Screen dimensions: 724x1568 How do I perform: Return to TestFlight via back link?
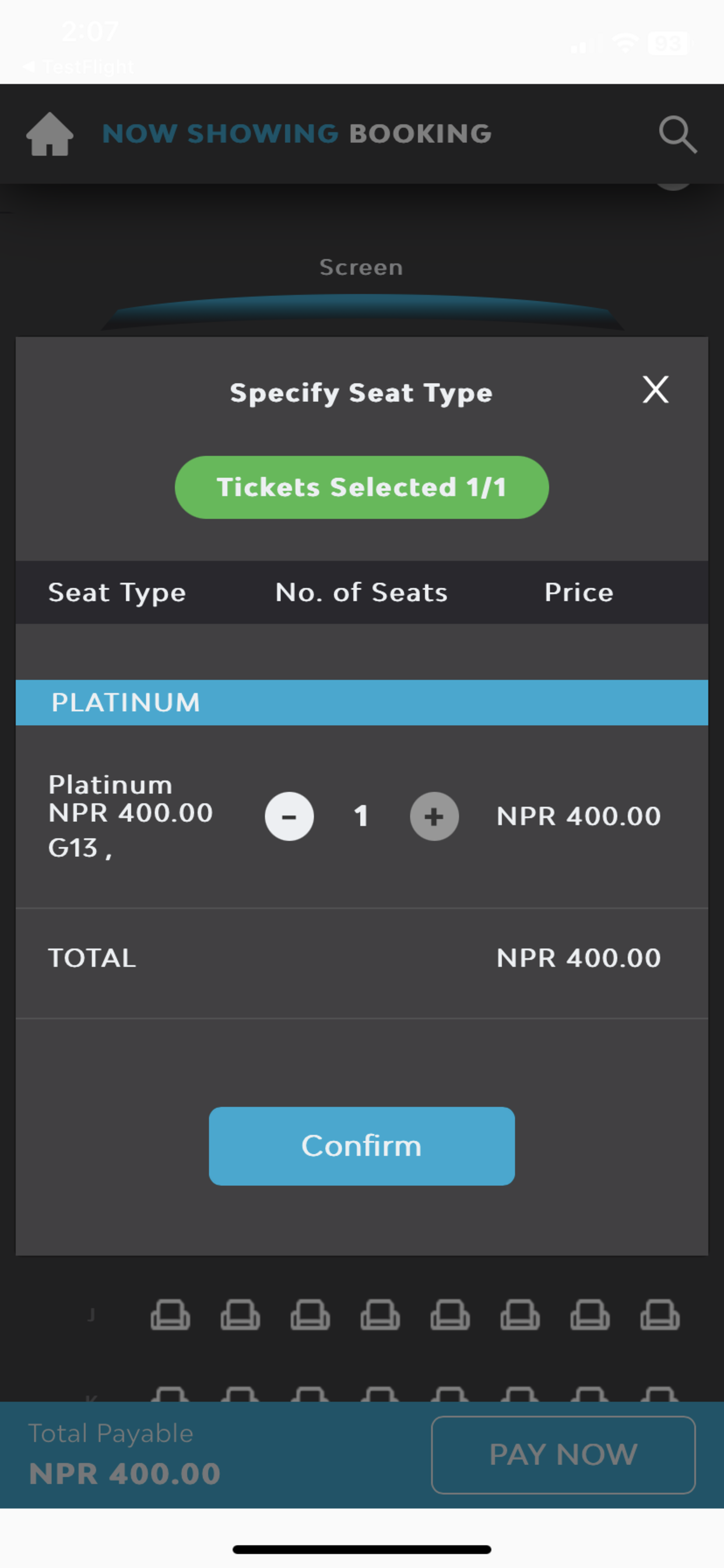click(x=78, y=66)
